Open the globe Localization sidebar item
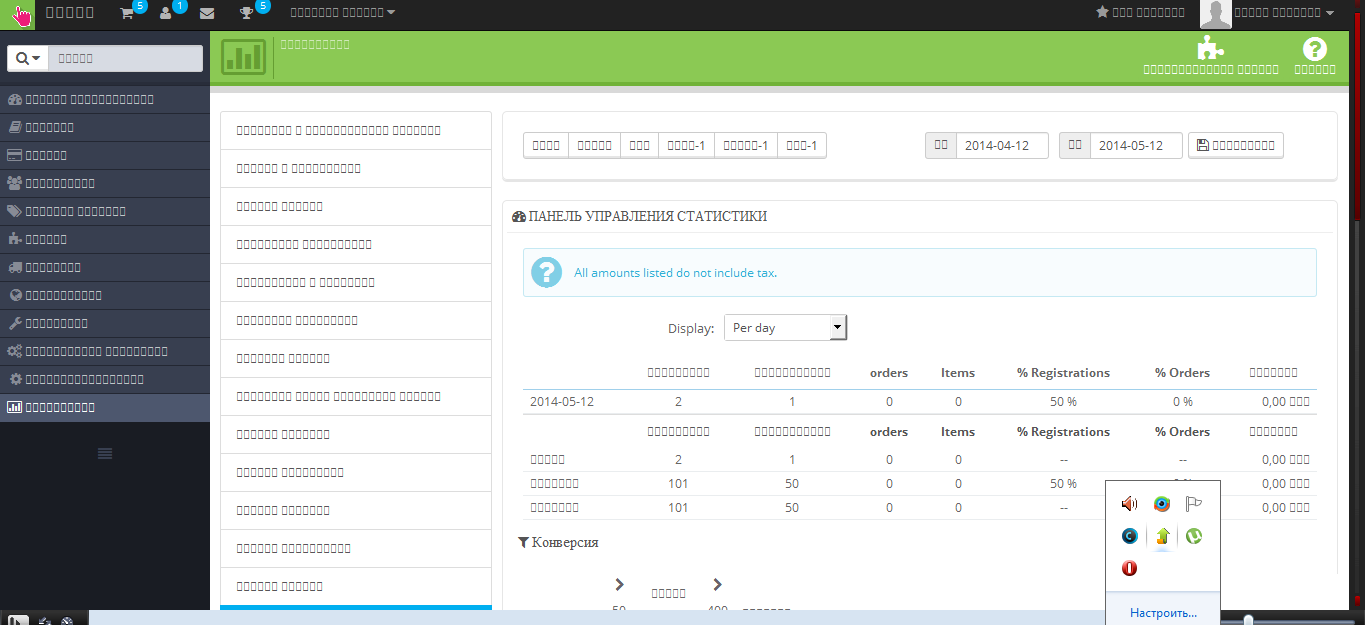The image size is (1365, 625). [105, 296]
